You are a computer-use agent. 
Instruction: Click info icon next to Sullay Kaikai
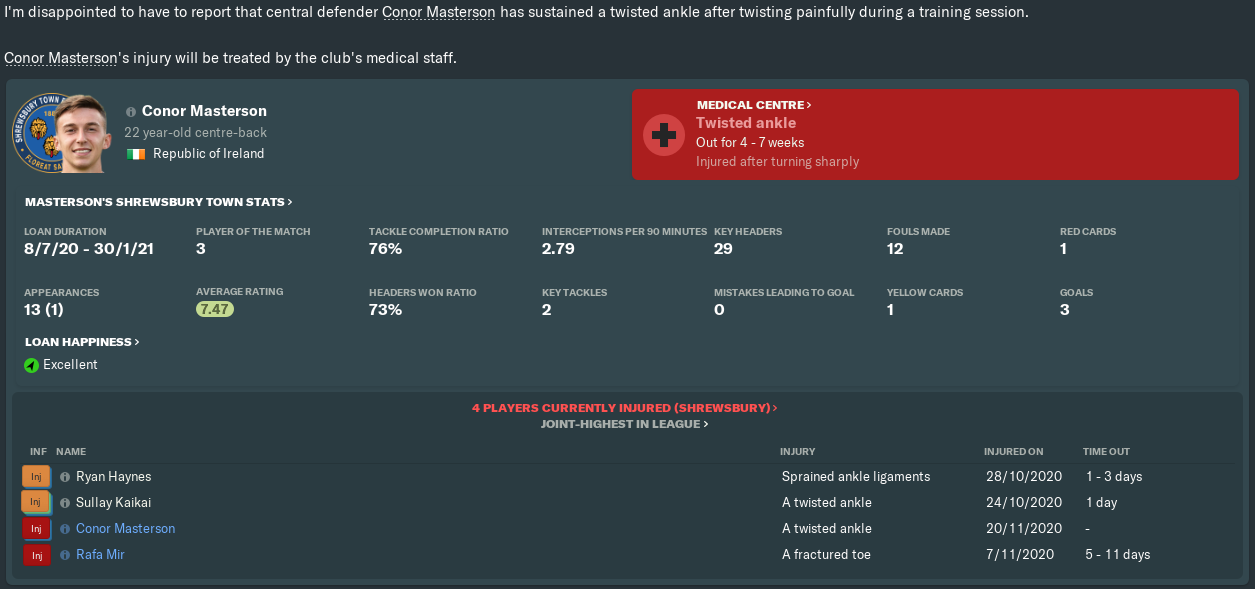pyautogui.click(x=65, y=503)
